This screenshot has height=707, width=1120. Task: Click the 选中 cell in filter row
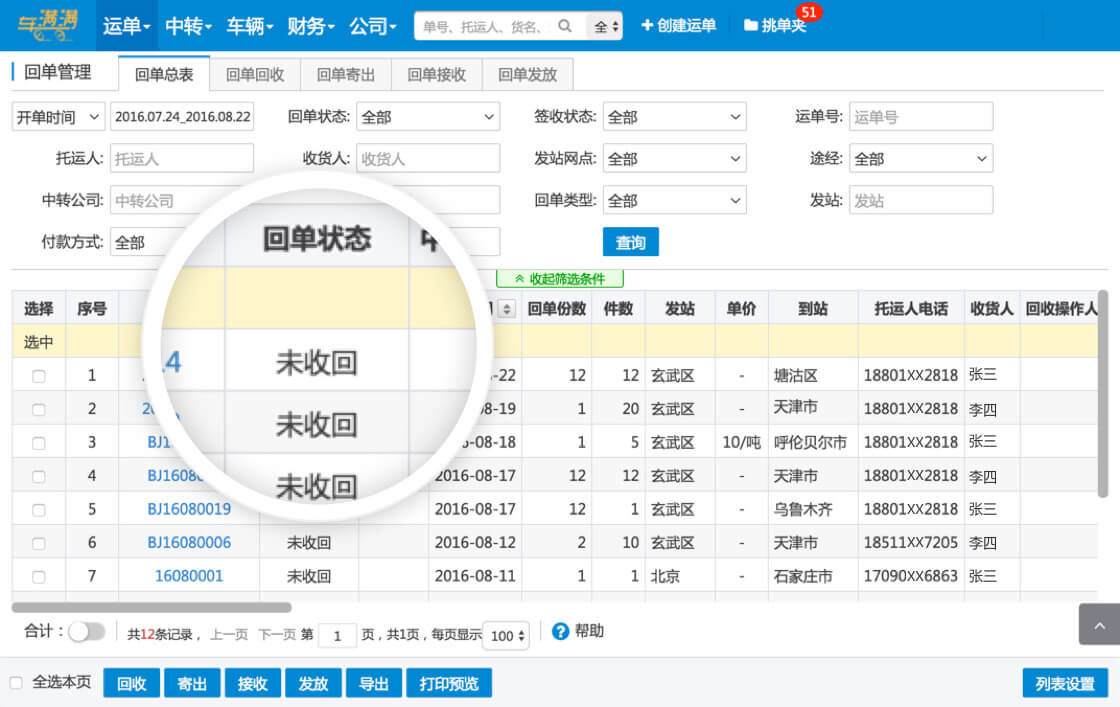point(39,342)
